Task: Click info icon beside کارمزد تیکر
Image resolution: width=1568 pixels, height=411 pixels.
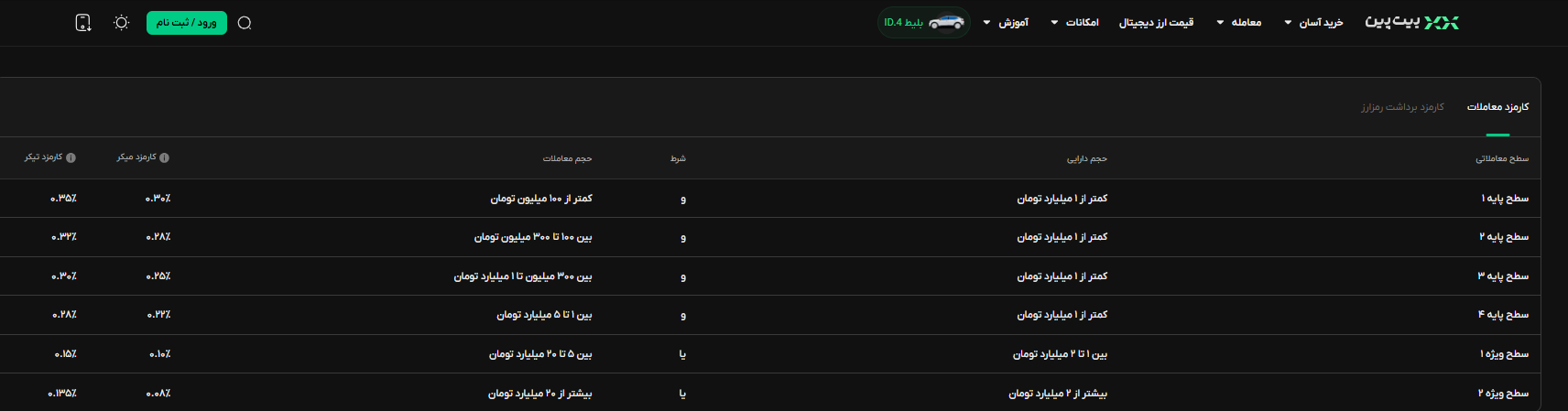Action: pos(71,157)
